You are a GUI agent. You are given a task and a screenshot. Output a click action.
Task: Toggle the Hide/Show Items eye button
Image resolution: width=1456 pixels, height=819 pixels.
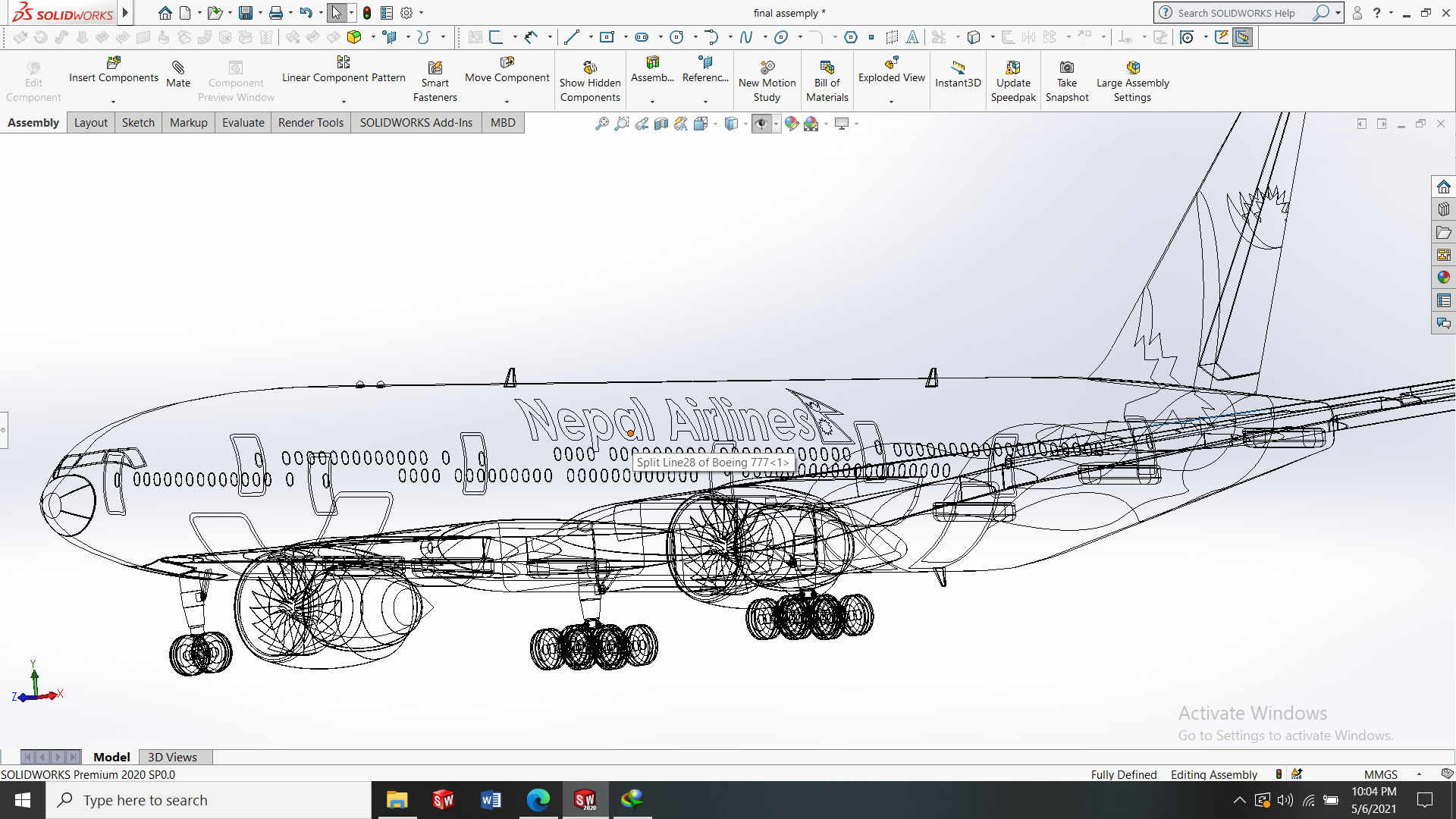(x=761, y=124)
